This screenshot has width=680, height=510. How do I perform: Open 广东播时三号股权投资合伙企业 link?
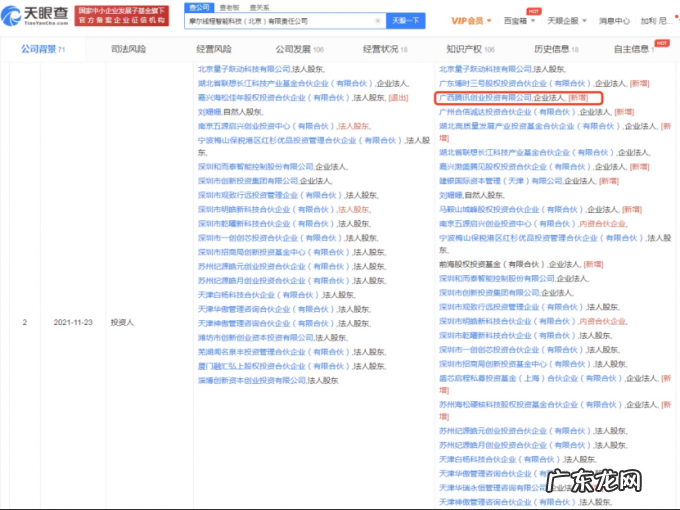coord(515,83)
